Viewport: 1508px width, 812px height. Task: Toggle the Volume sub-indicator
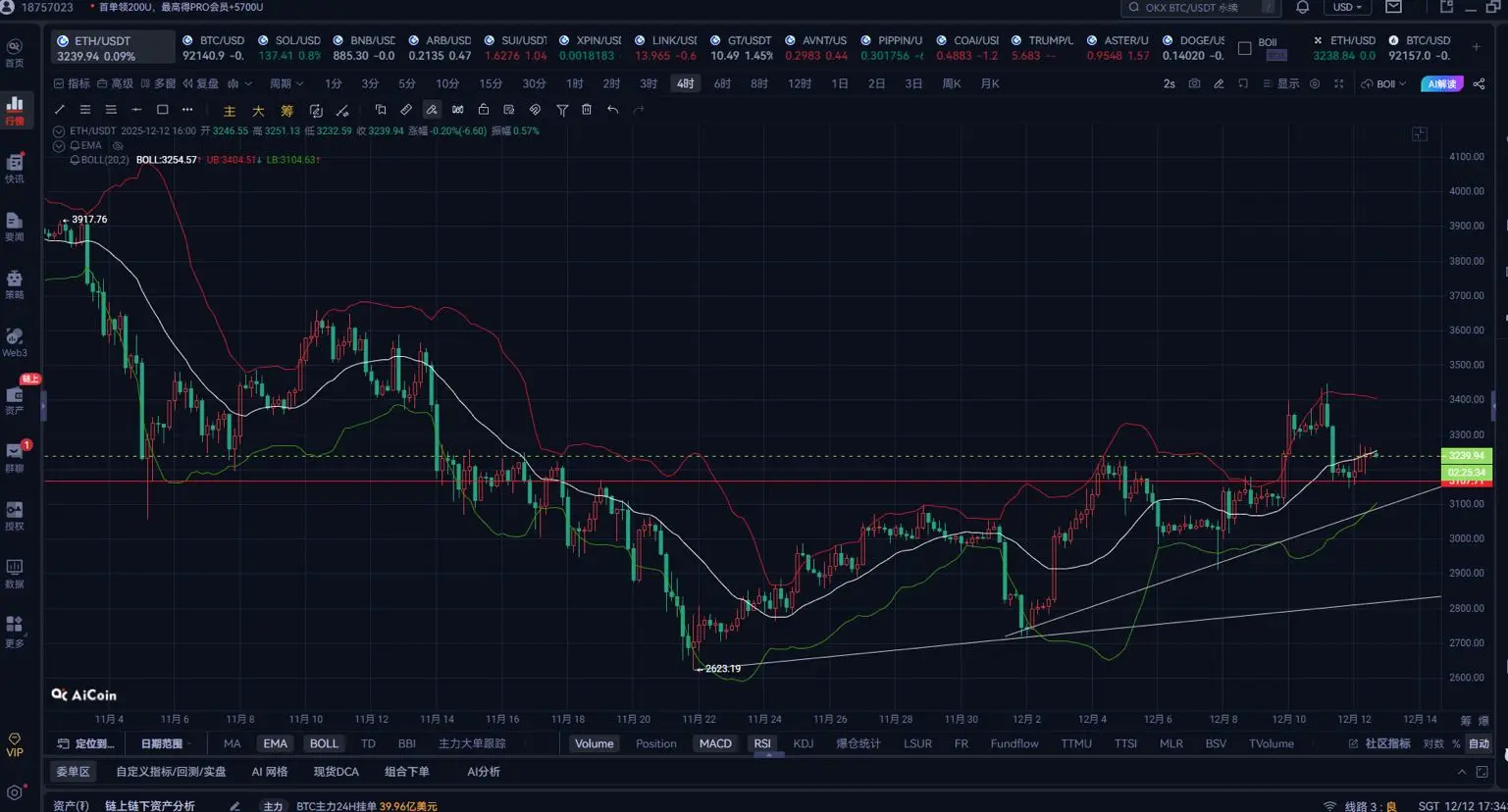point(594,743)
